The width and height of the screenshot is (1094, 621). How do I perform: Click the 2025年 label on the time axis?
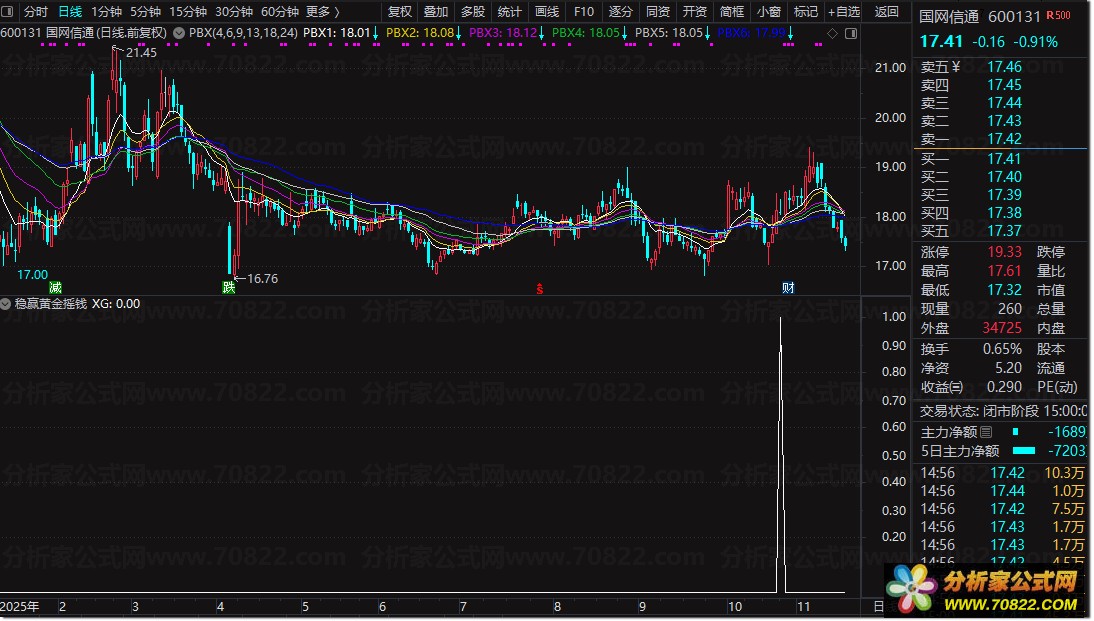click(20, 607)
